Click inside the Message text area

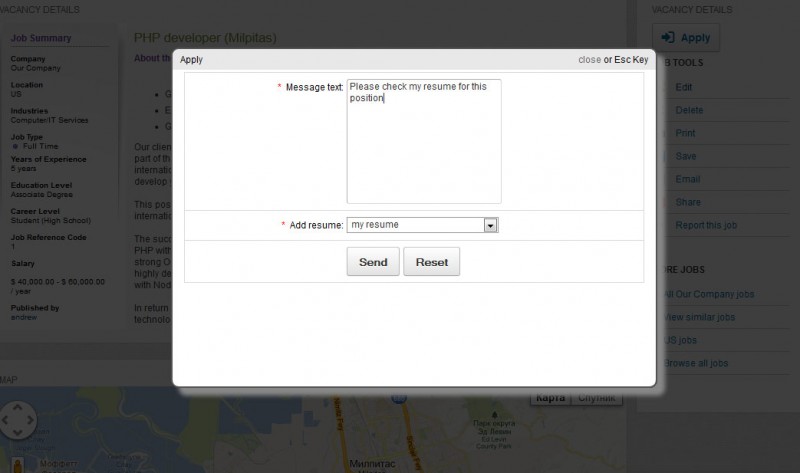pos(424,141)
